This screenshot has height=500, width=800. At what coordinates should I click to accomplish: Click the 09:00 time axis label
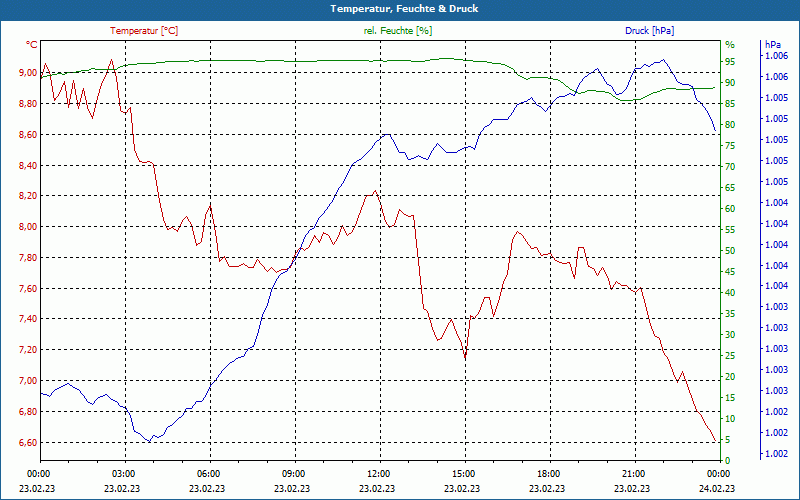pos(294,473)
